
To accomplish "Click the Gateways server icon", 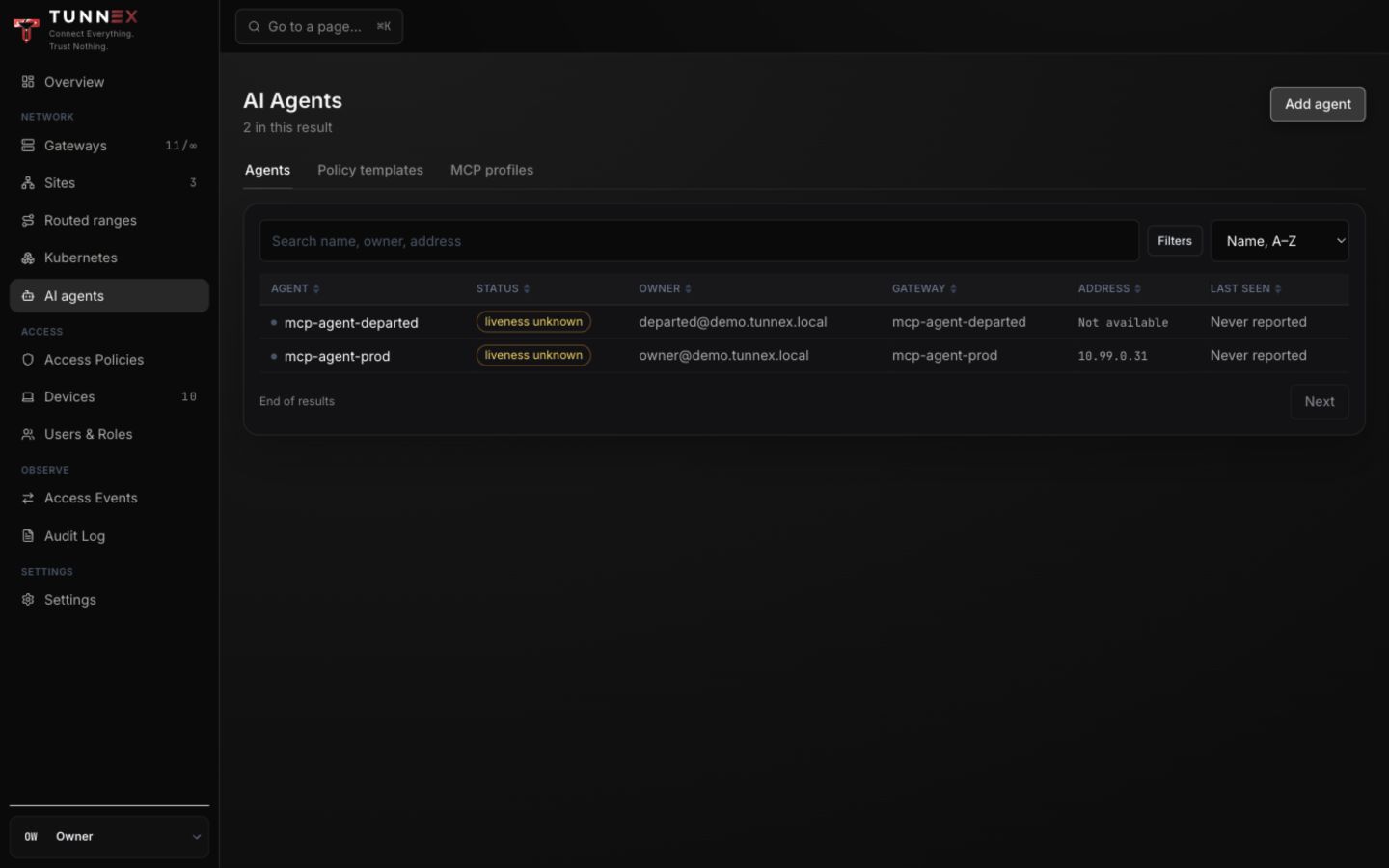I will pos(28,146).
